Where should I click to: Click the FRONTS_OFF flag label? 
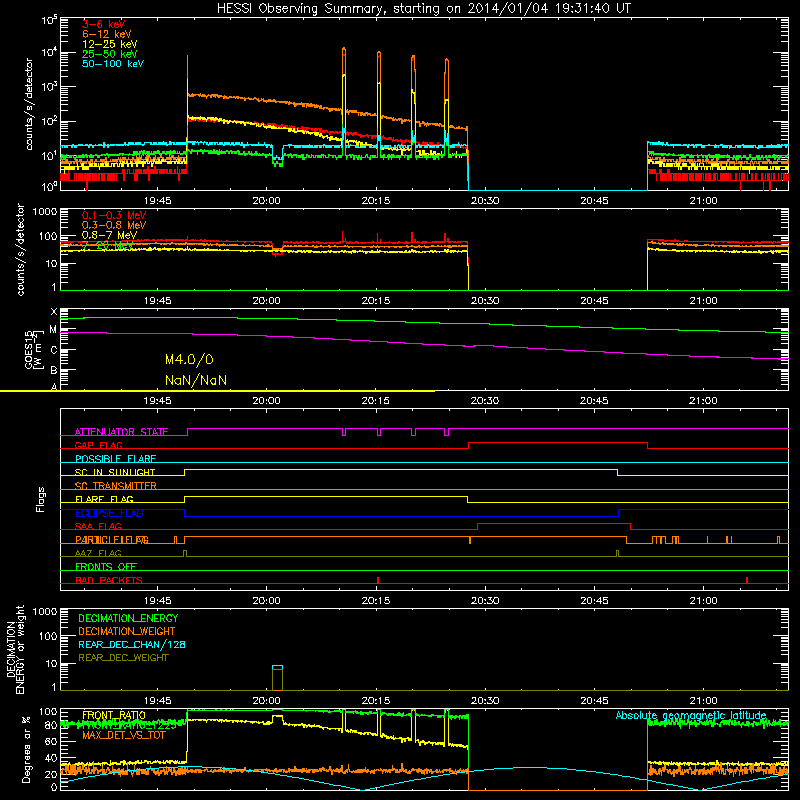coord(106,567)
